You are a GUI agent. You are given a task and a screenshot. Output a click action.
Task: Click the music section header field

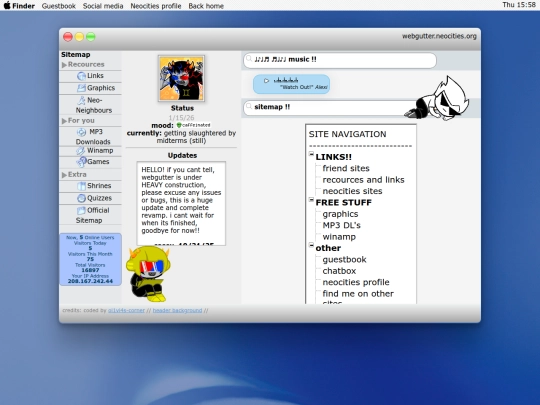point(340,60)
